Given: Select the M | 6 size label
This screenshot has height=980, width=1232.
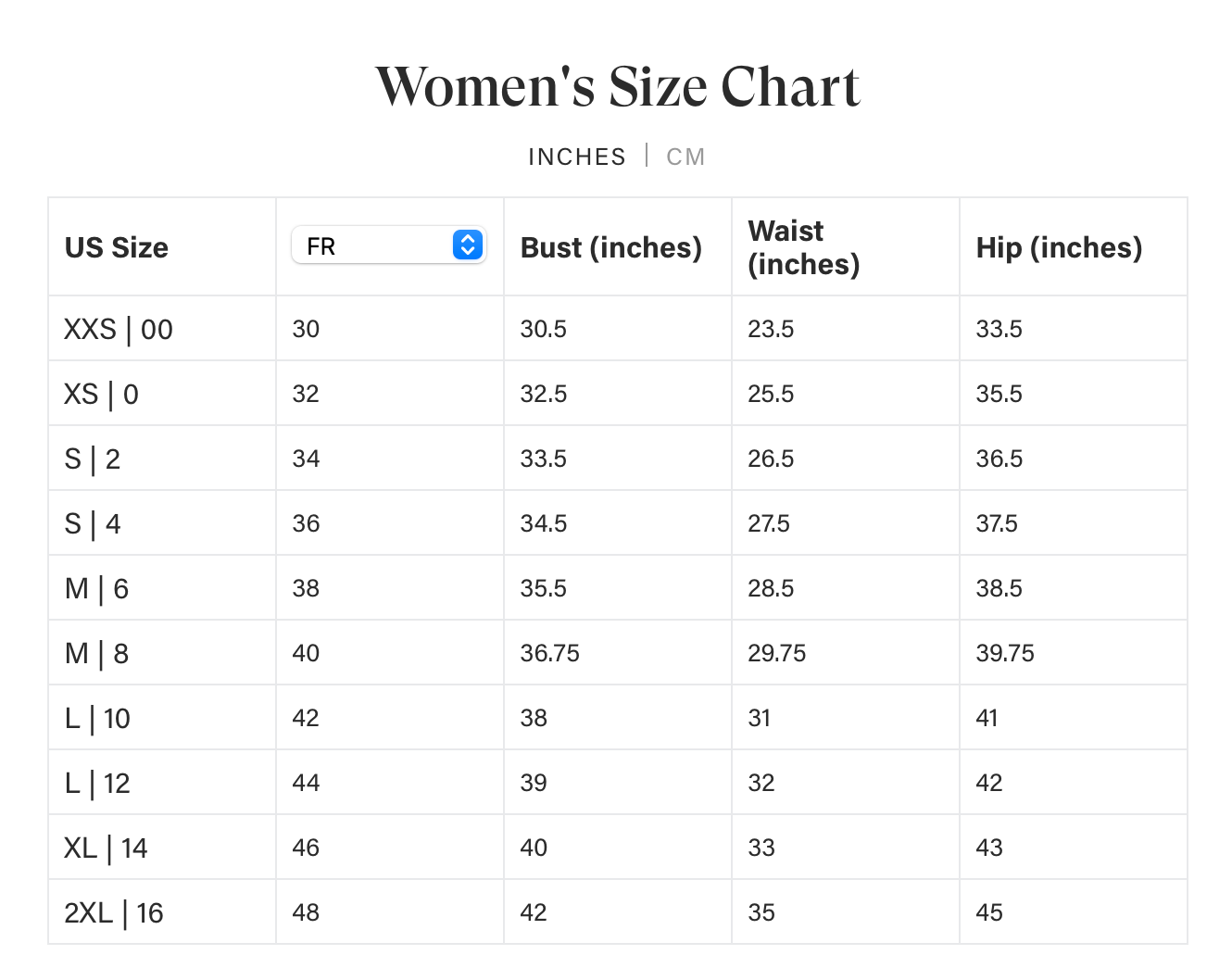Looking at the screenshot, I should click(96, 589).
